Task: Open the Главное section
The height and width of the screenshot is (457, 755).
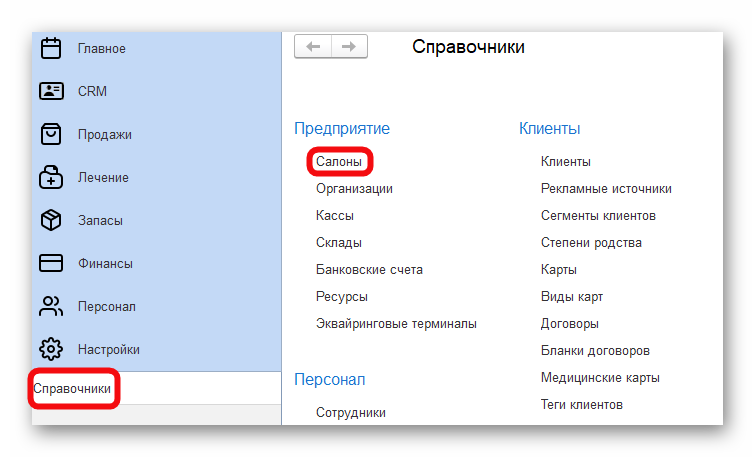Action: click(102, 49)
